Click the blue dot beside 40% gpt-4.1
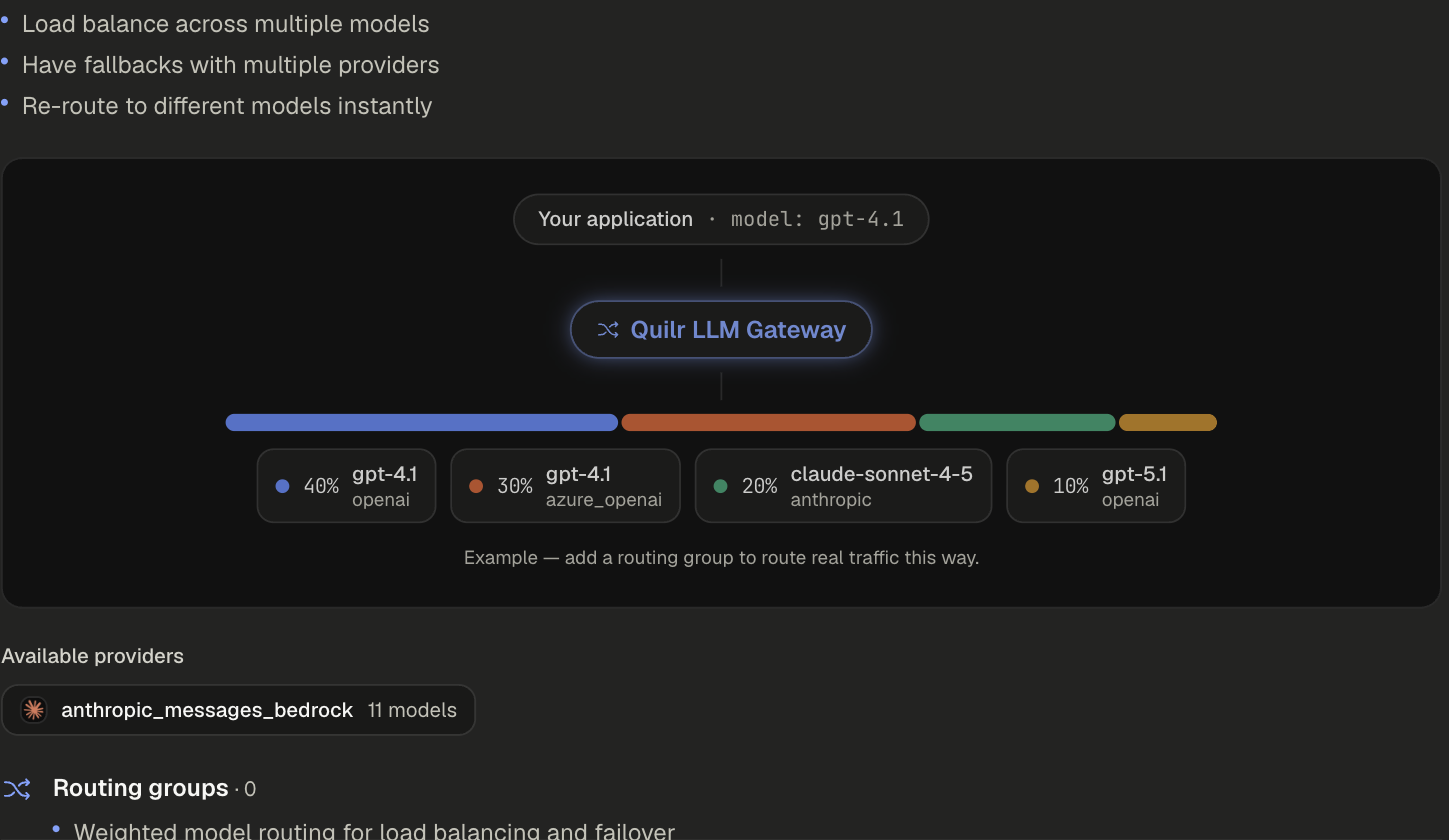The image size is (1449, 840). 282,486
